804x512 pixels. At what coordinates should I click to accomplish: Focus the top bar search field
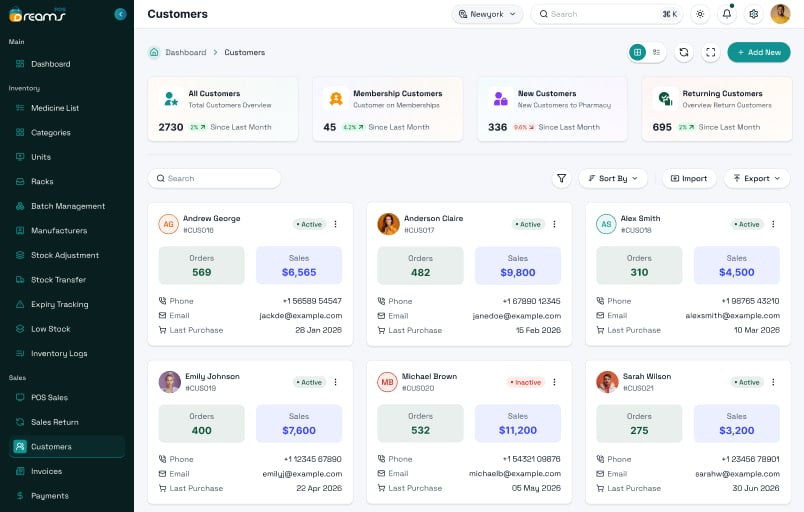(608, 14)
